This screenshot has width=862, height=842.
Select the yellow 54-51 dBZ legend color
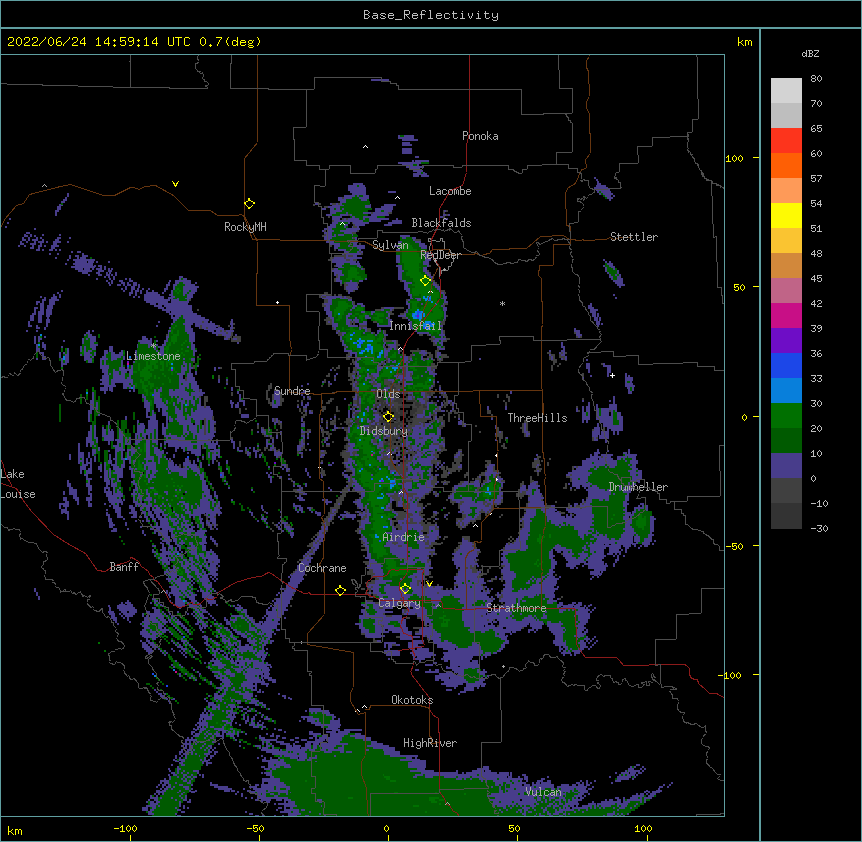tap(786, 215)
